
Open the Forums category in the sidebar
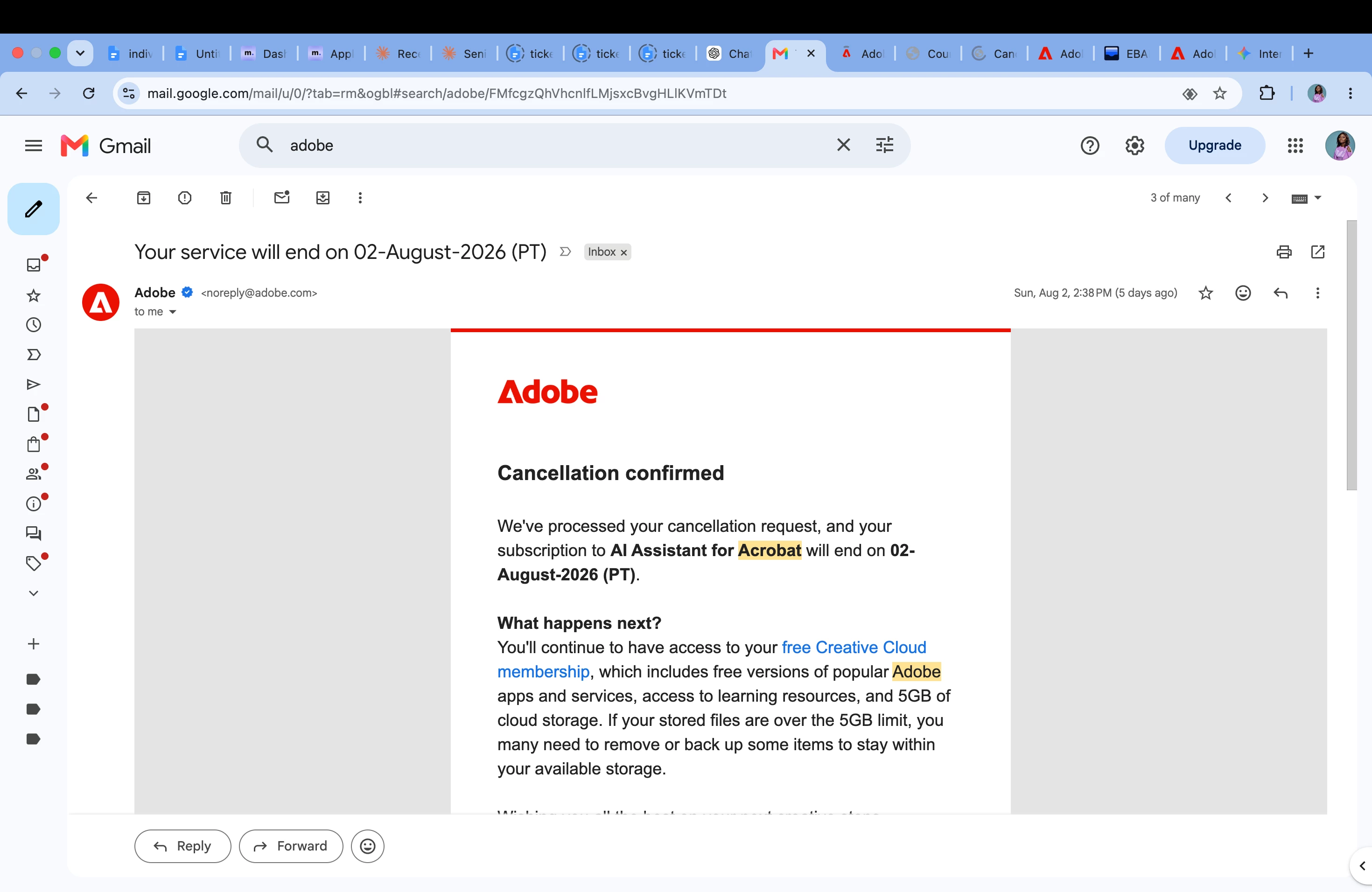pyautogui.click(x=34, y=534)
